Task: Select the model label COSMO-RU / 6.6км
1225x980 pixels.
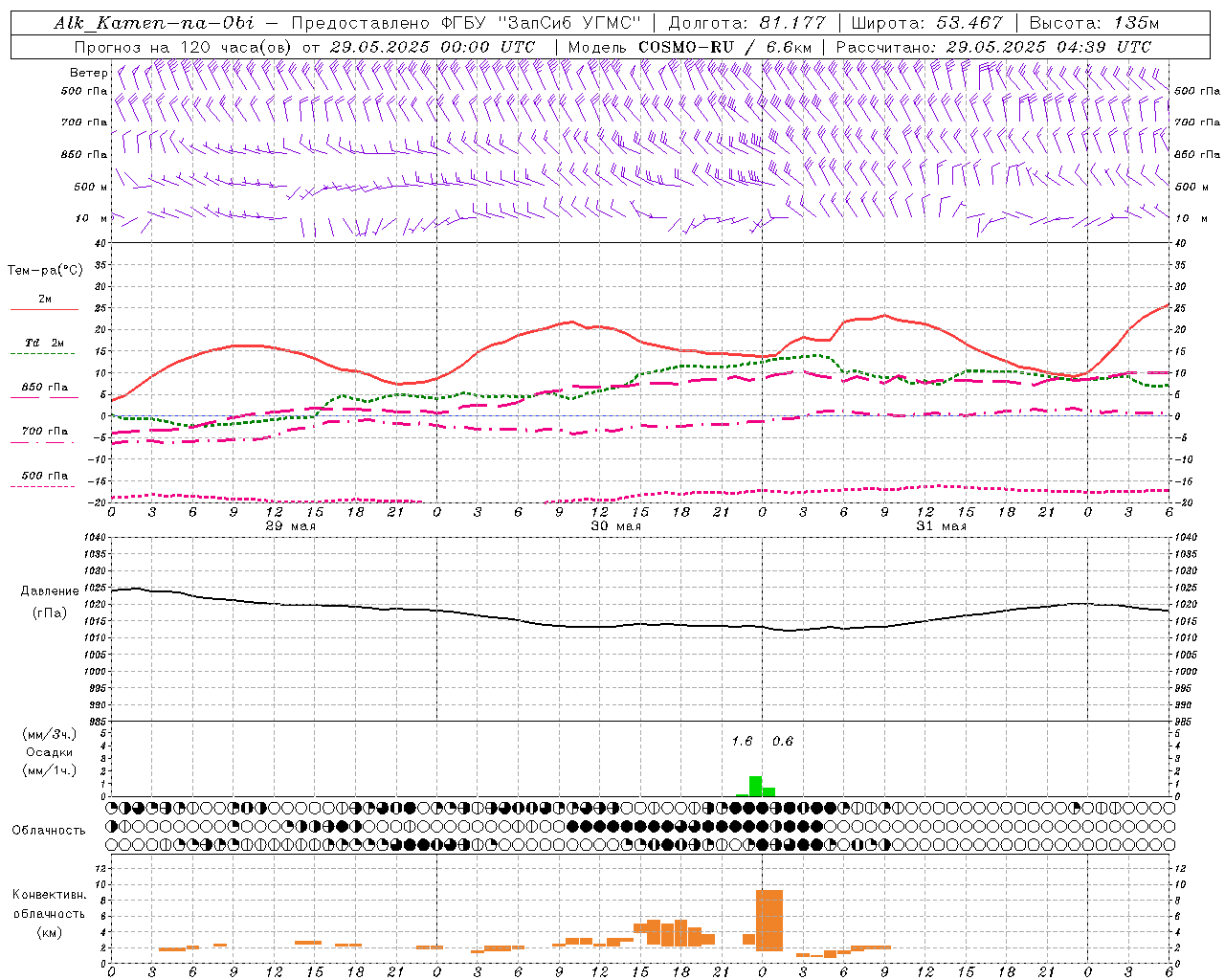Action: 725,47
